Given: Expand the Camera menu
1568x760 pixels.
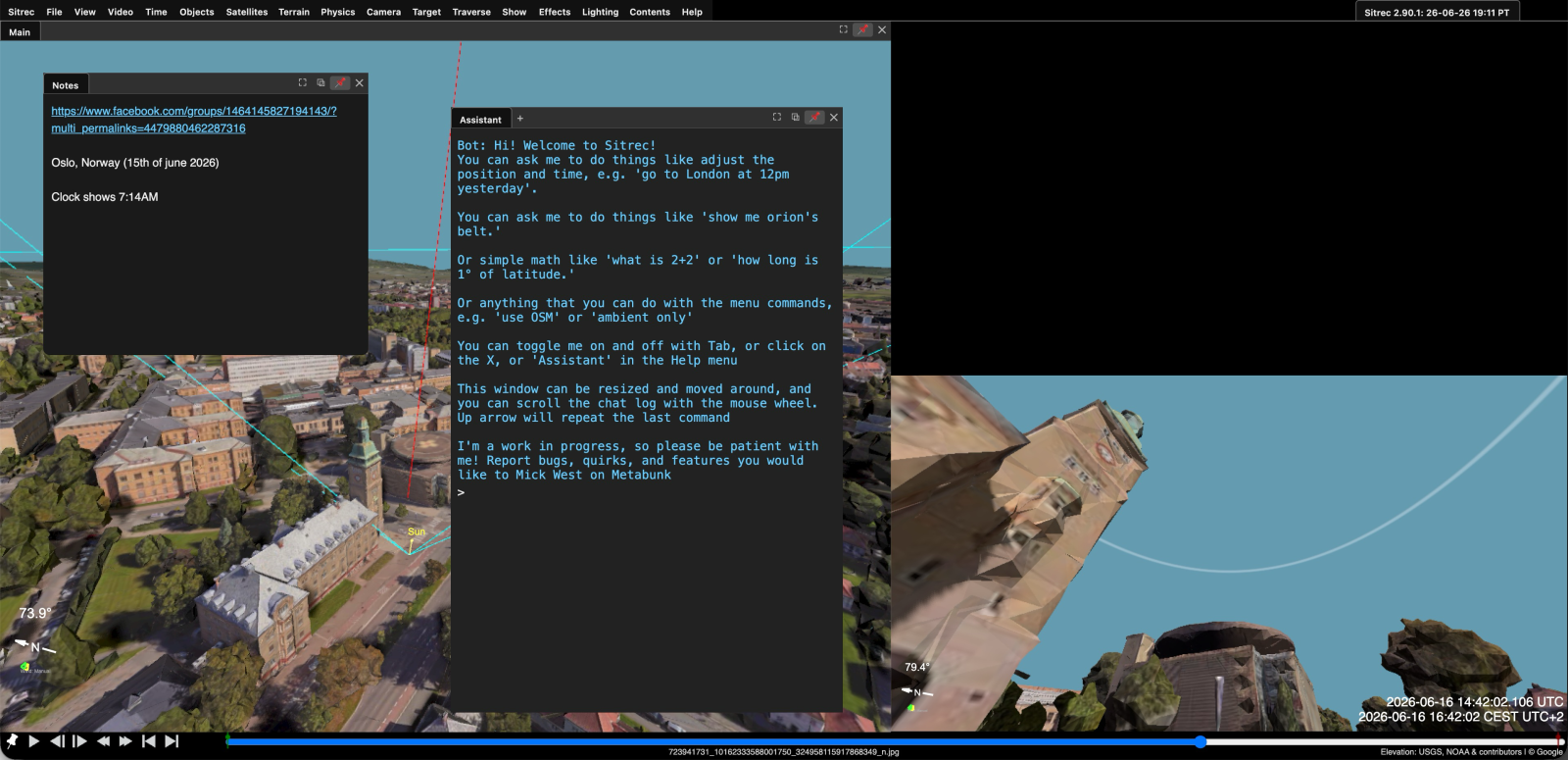Looking at the screenshot, I should coord(384,12).
